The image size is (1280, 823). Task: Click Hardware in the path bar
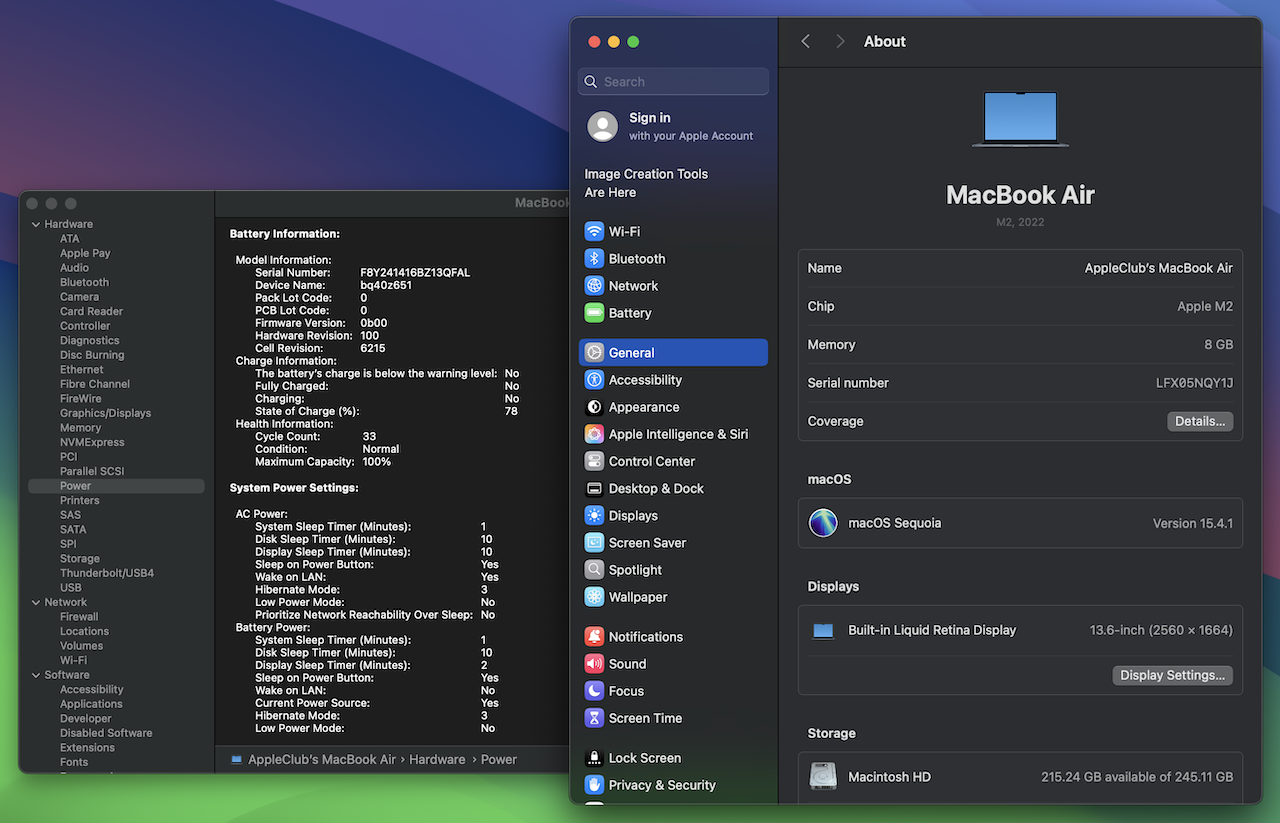[x=437, y=759]
